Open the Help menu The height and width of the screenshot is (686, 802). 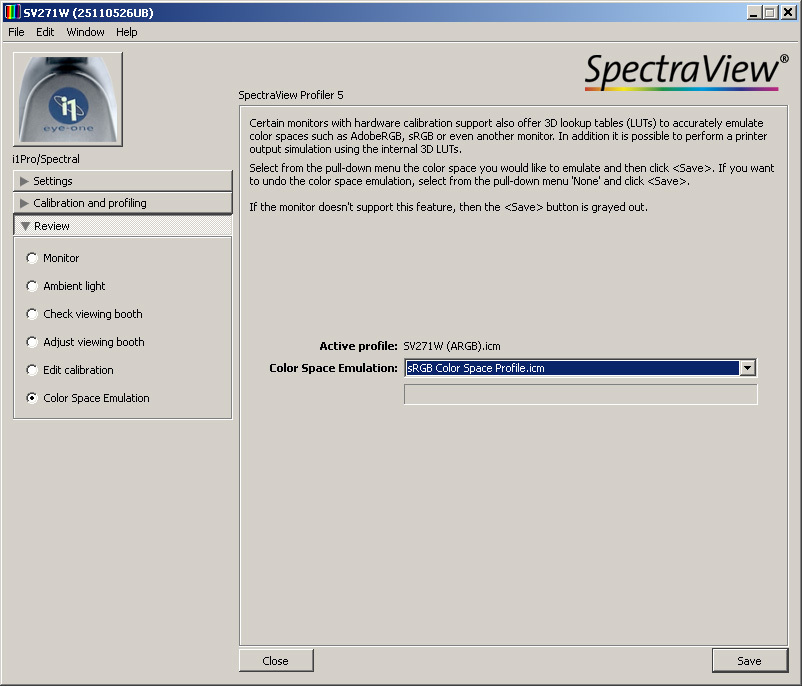(x=126, y=32)
